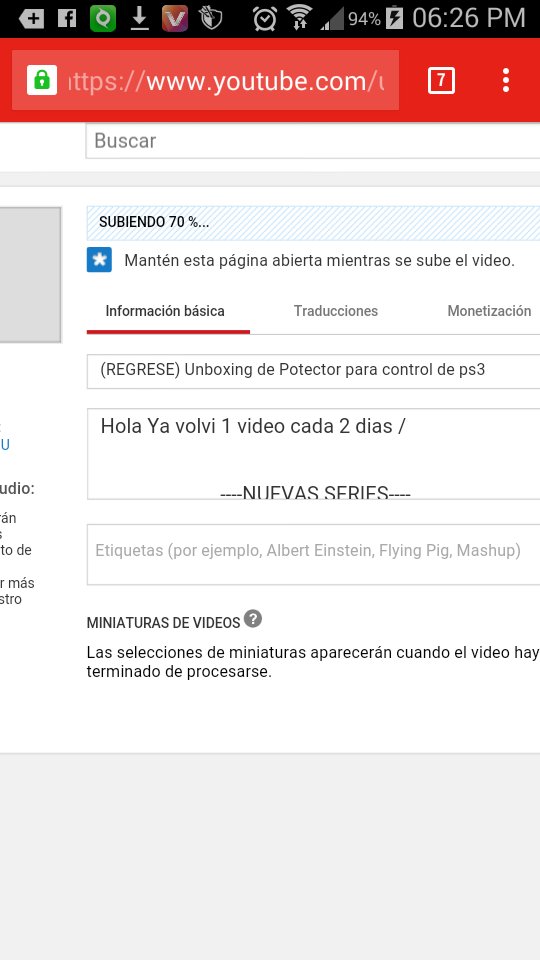The image size is (540, 960).
Task: Open the Chrome three-dot overflow menu
Action: pyautogui.click(x=506, y=80)
